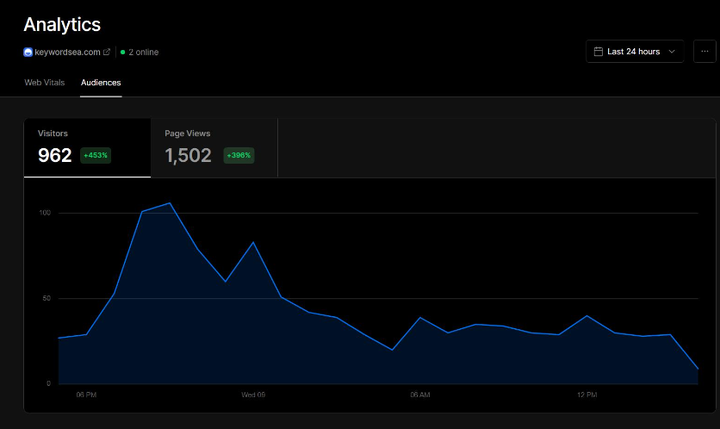
Task: Click the chart peak above 100 visitors
Action: pos(169,203)
